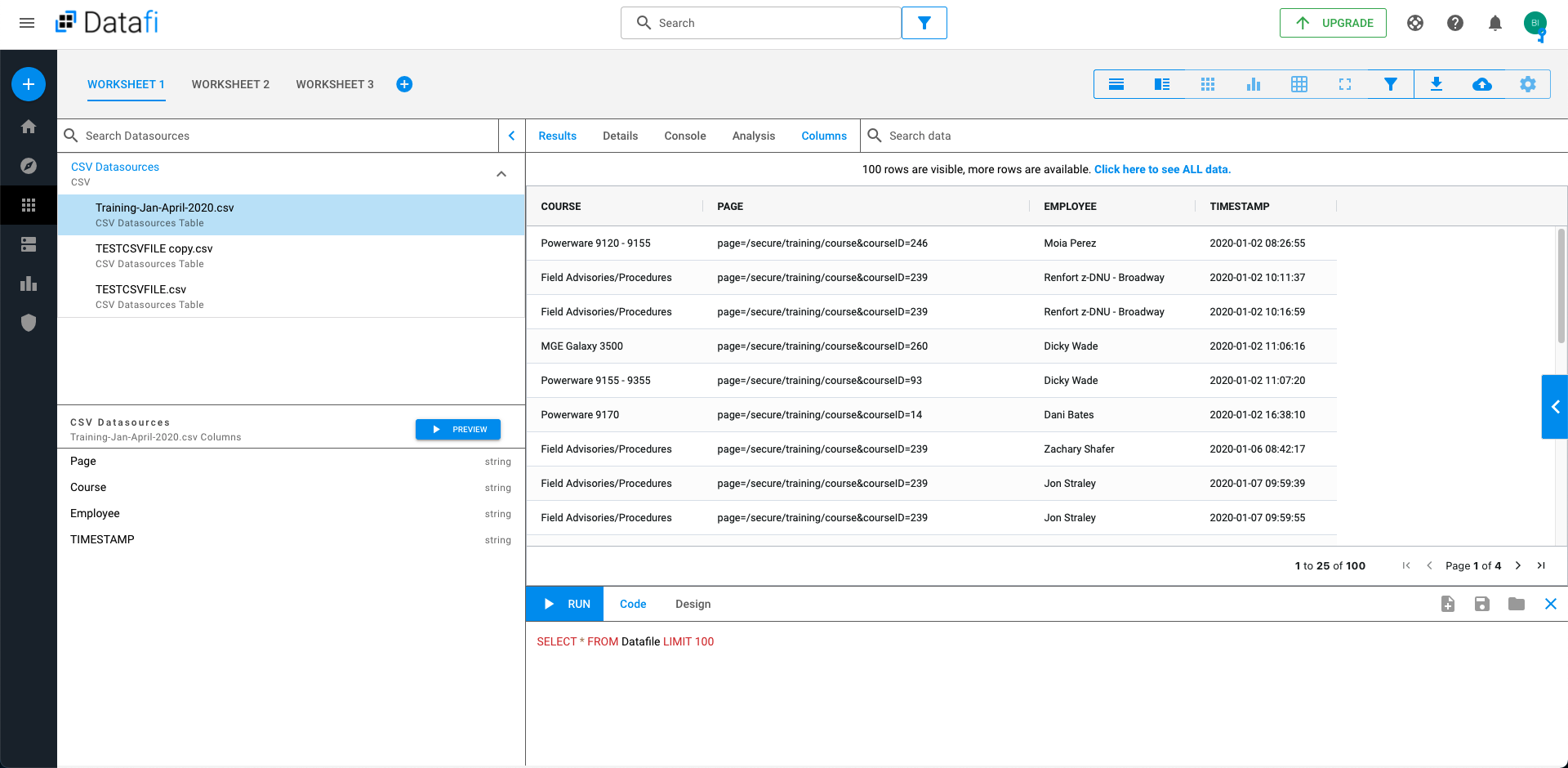Collapse the CSV Datasources group
The height and width of the screenshot is (768, 1568).
click(x=501, y=174)
